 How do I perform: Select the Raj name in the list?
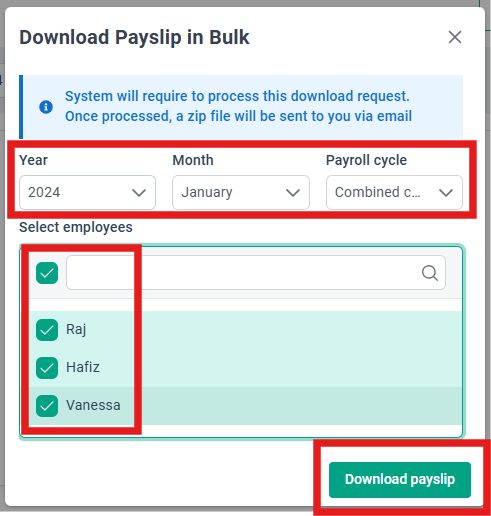click(x=76, y=330)
